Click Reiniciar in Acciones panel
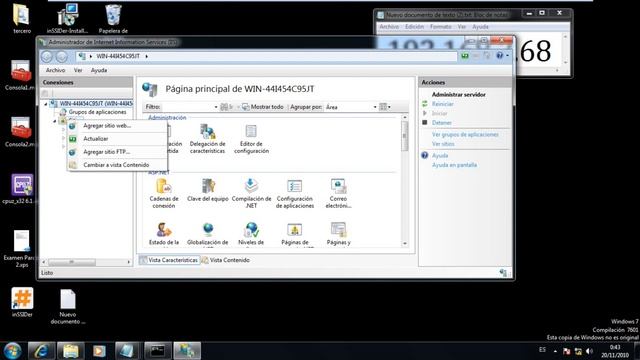Image resolution: width=640 pixels, height=360 pixels. coord(442,104)
